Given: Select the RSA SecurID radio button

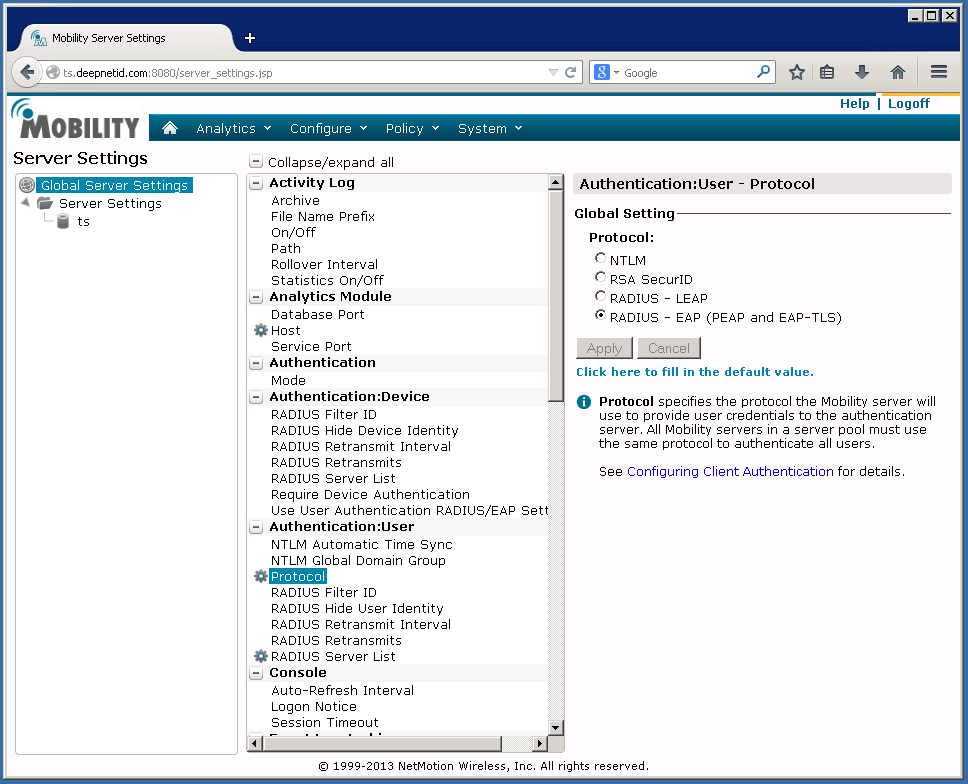Looking at the screenshot, I should 601,278.
